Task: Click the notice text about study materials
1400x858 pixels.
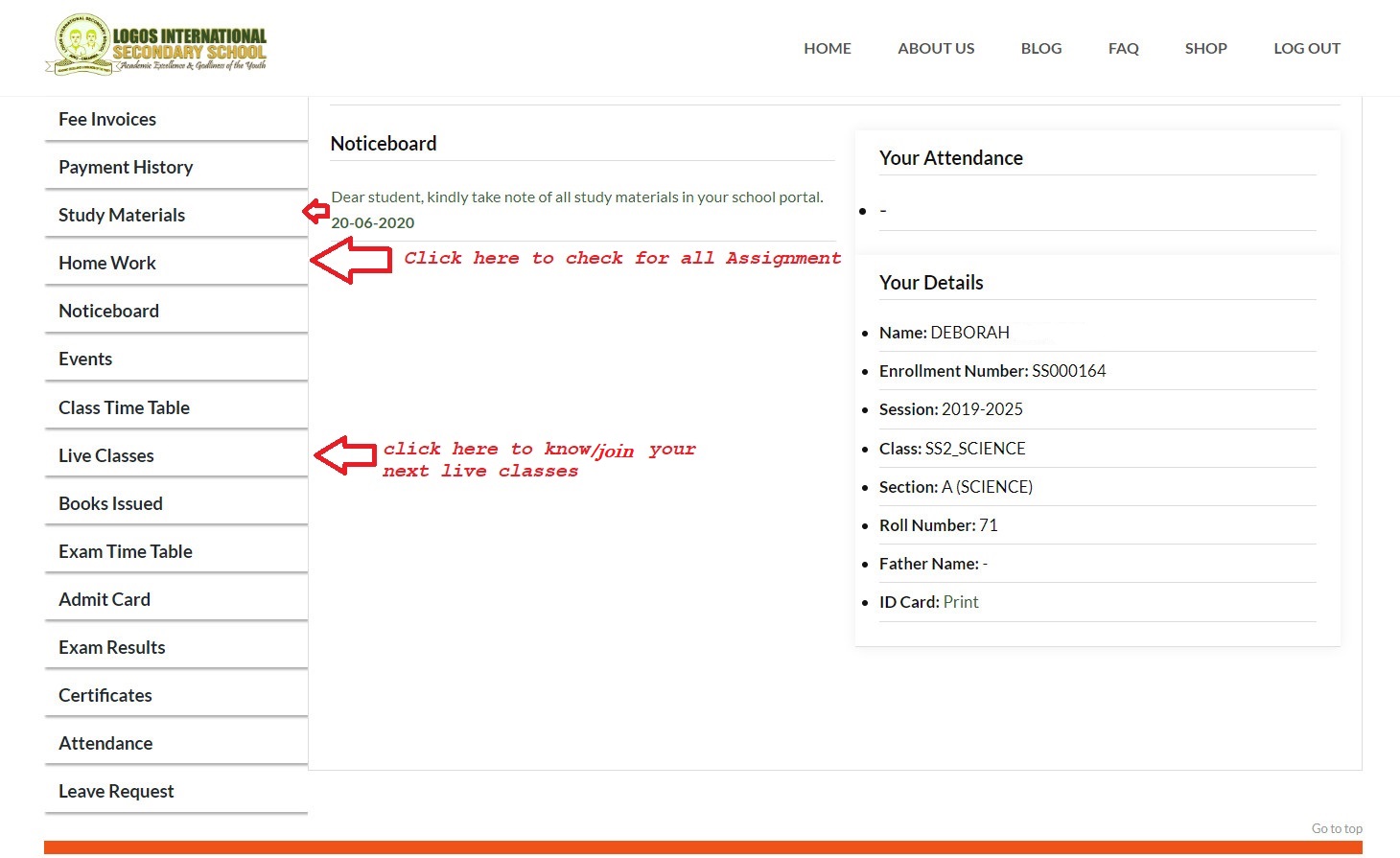Action: [577, 197]
